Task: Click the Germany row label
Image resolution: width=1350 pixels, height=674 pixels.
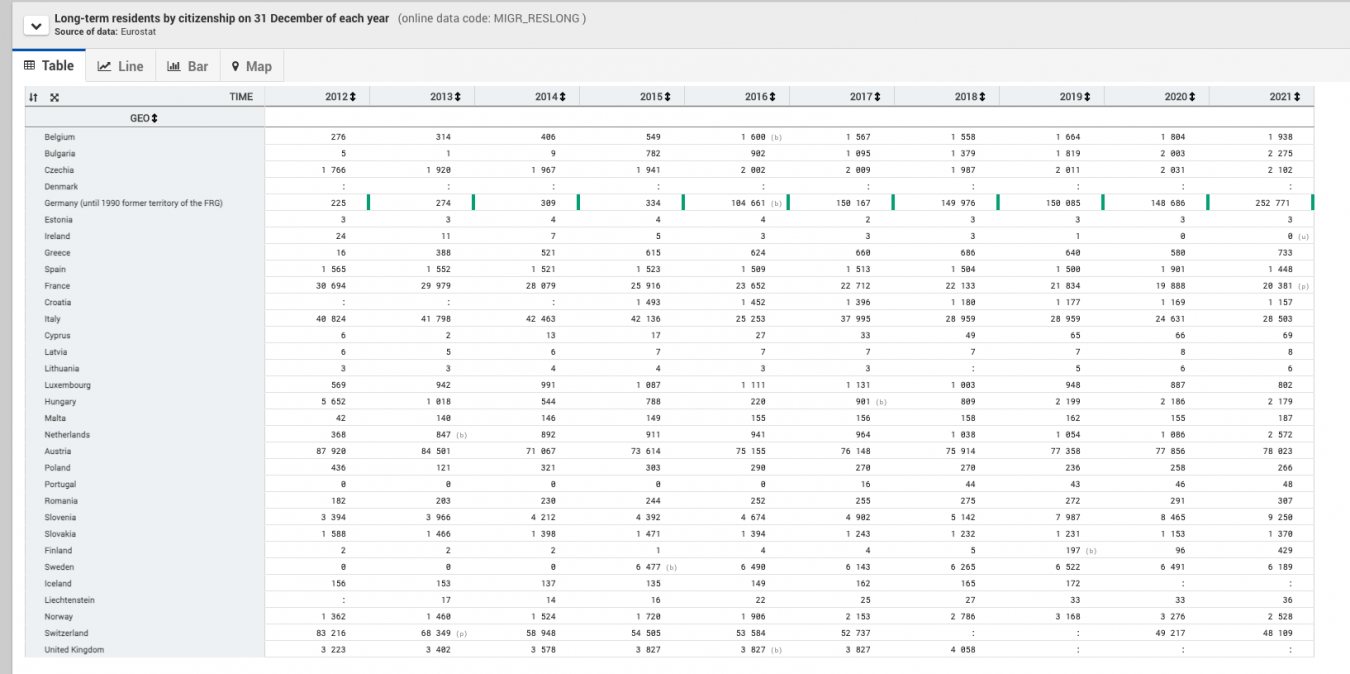Action: click(x=133, y=203)
